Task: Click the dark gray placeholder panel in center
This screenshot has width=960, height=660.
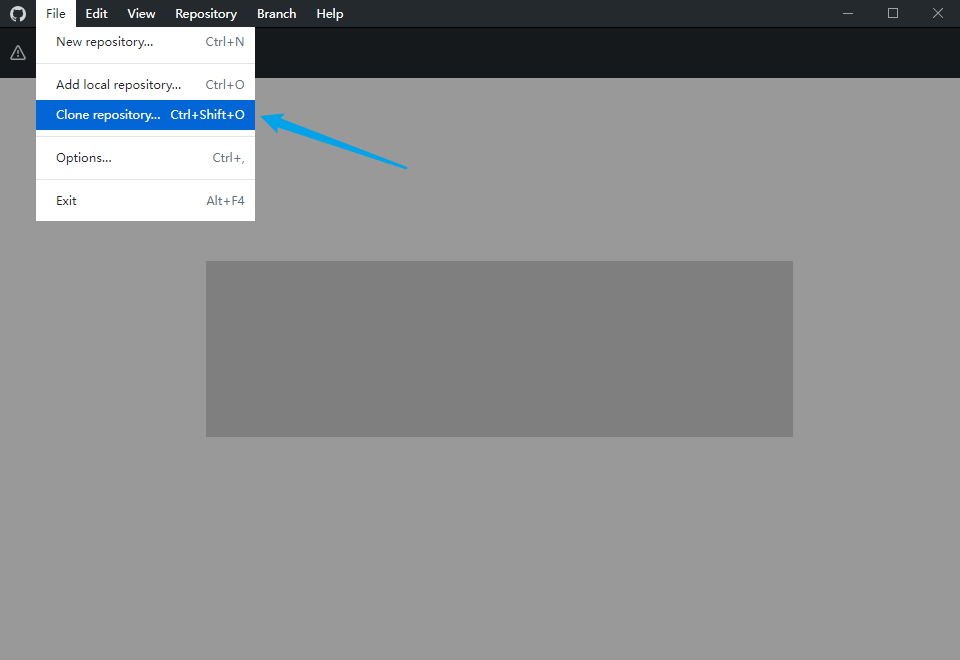Action: [499, 349]
